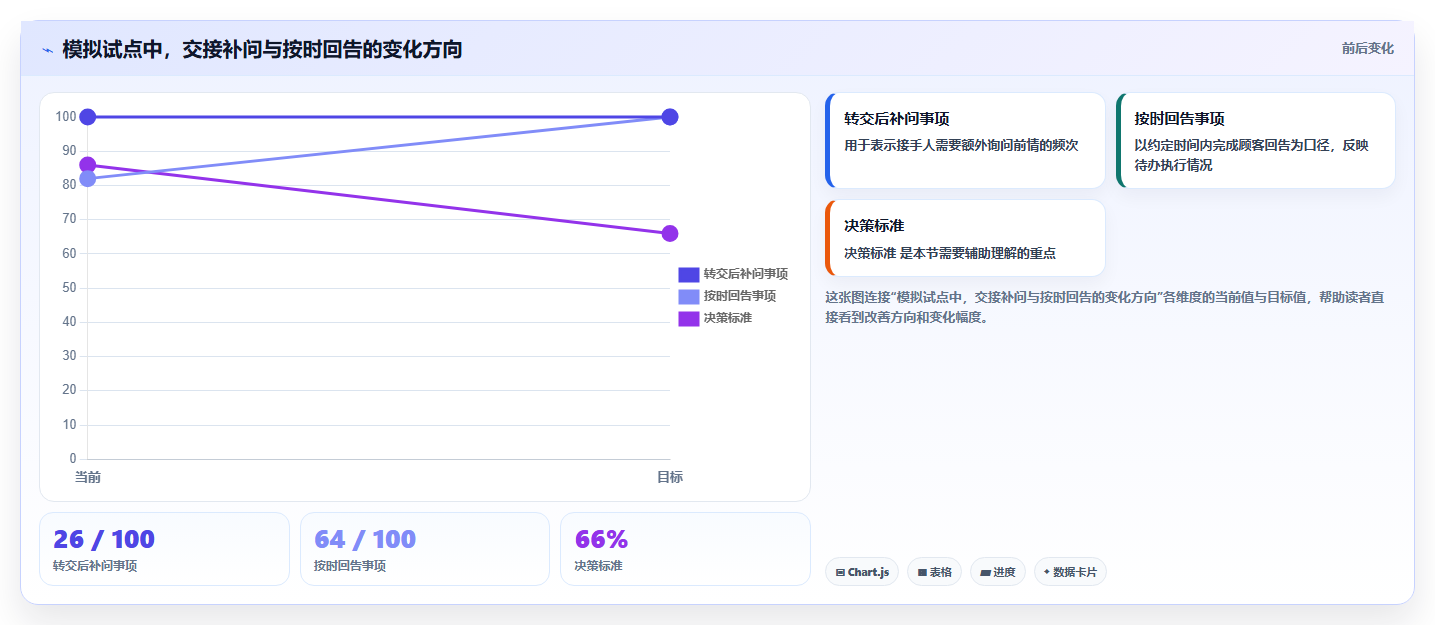
Task: Open the 转交后补问事项 info card heading
Action: click(897, 118)
